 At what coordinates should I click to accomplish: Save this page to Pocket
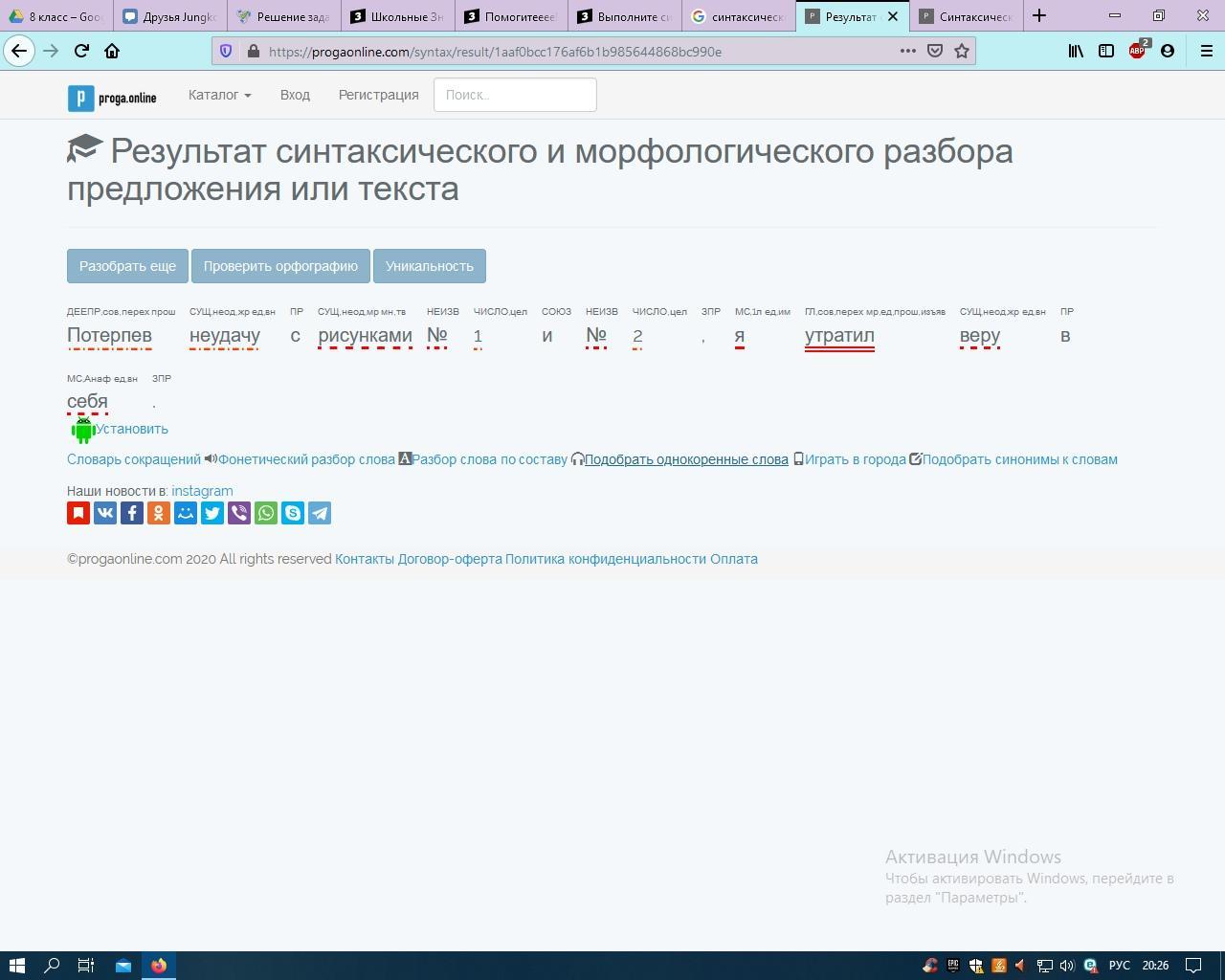(x=935, y=51)
